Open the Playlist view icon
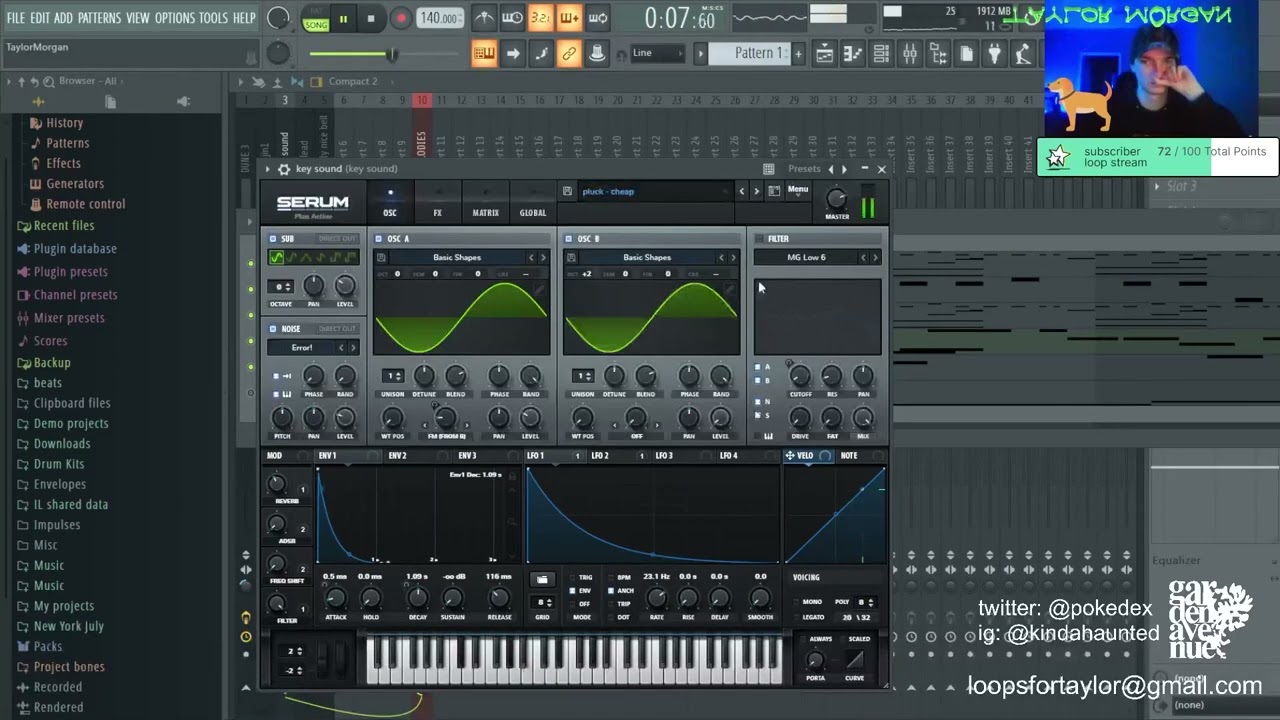Image resolution: width=1280 pixels, height=720 pixels. (x=825, y=53)
